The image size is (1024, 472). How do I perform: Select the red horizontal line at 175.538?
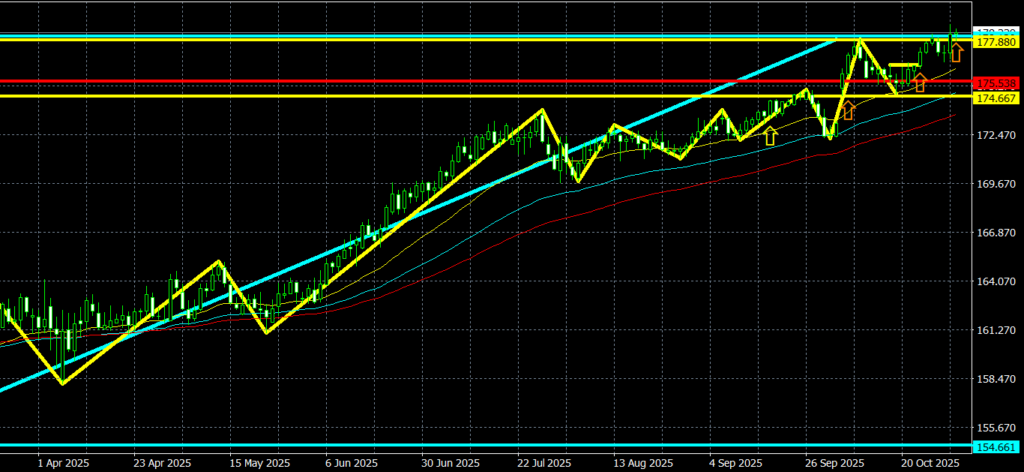(400, 81)
